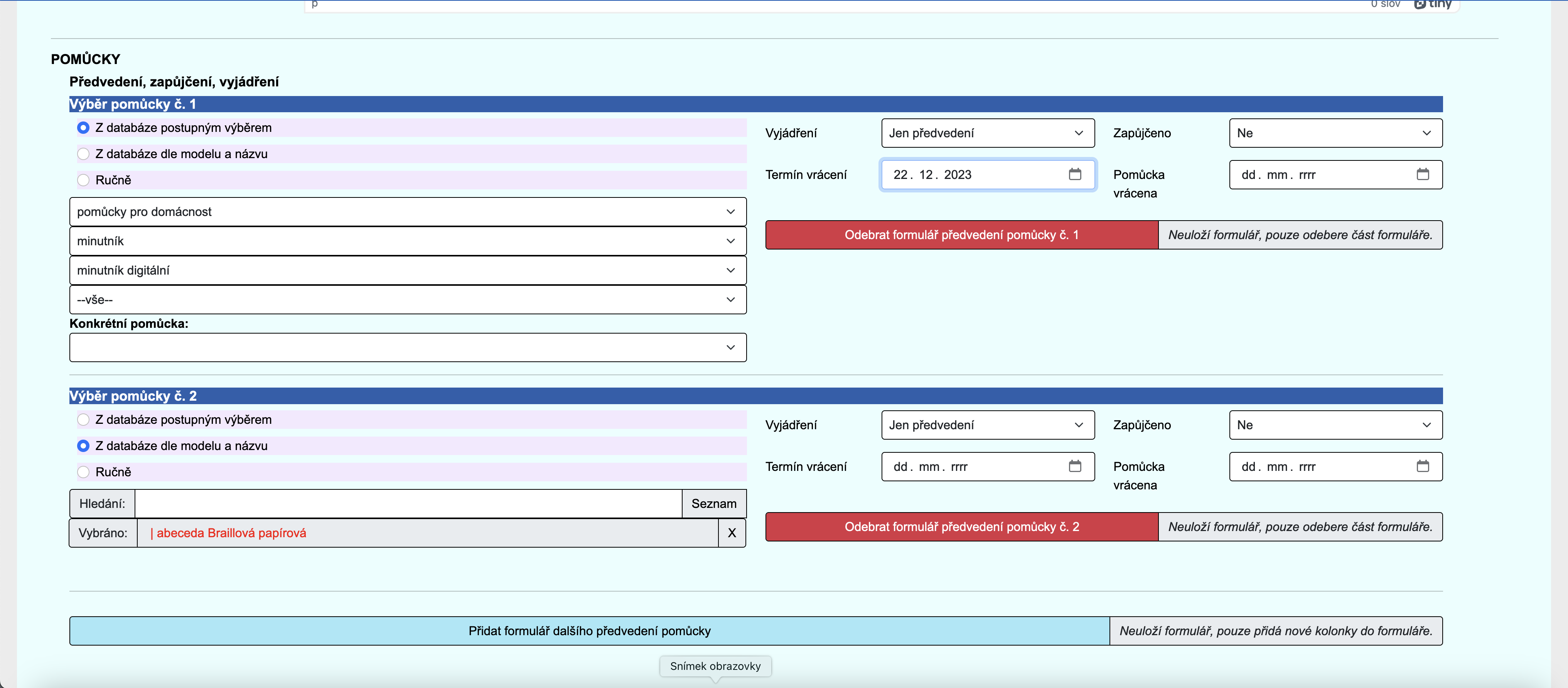
Task: Open calendar picker for first Termín vrácení
Action: 1075,175
